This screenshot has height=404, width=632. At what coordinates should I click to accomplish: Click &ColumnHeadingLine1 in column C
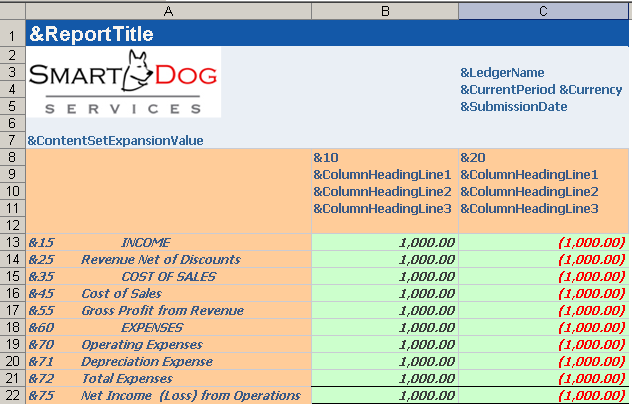543,175
